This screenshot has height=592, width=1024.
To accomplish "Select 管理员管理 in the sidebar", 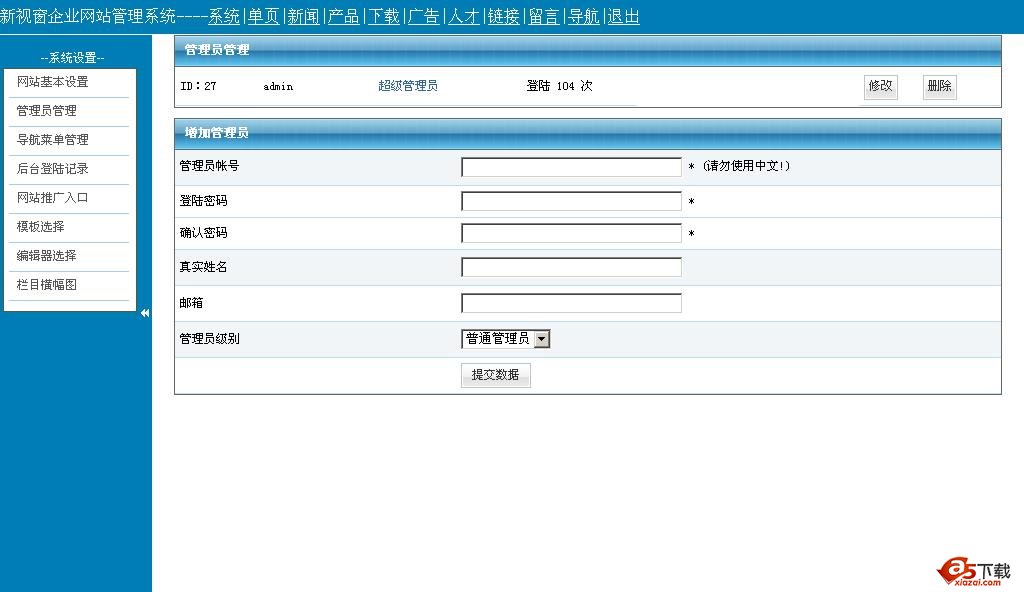I will pos(47,111).
